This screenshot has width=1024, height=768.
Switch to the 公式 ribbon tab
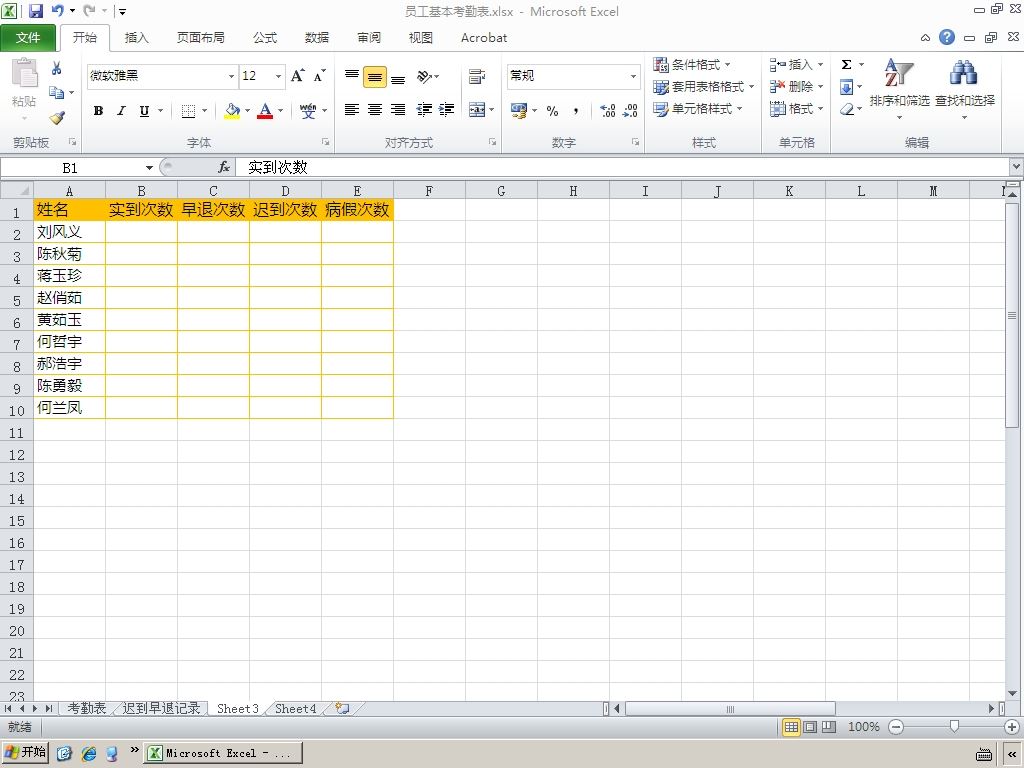tap(265, 37)
